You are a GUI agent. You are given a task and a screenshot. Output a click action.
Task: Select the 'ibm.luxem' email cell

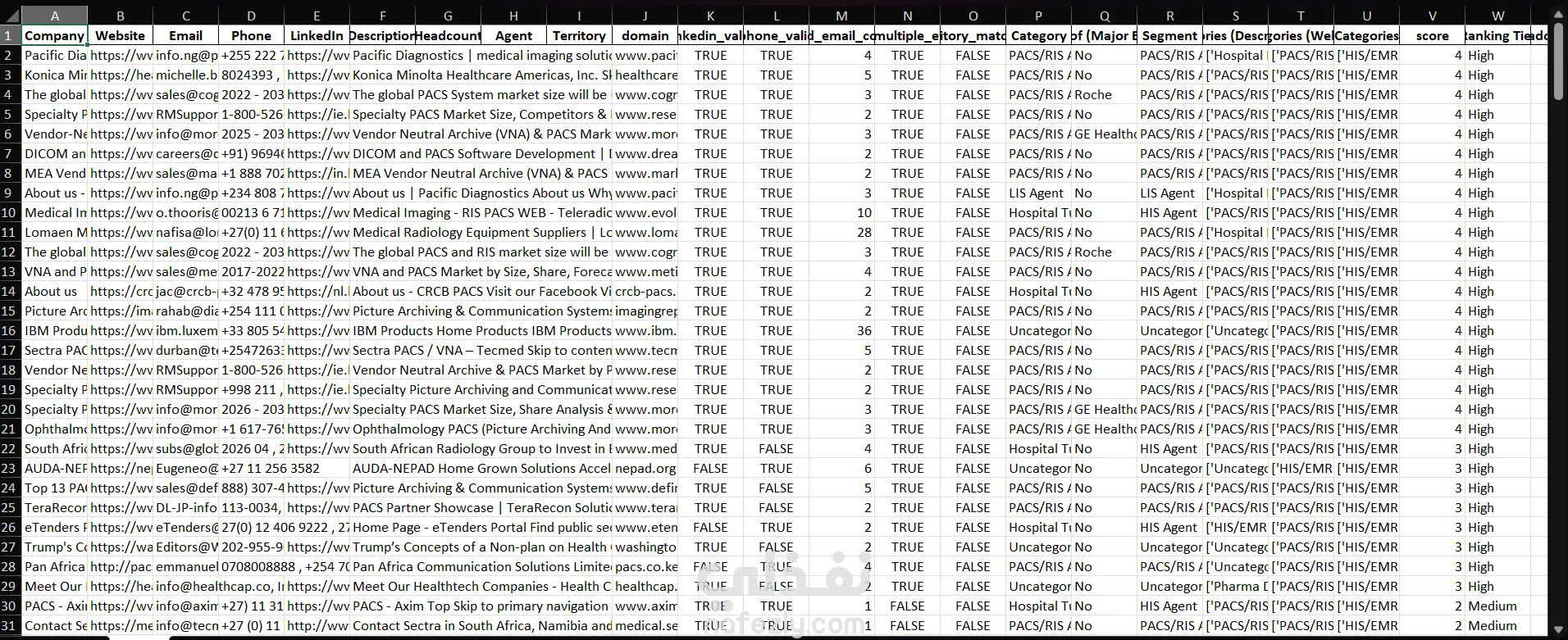tap(185, 330)
